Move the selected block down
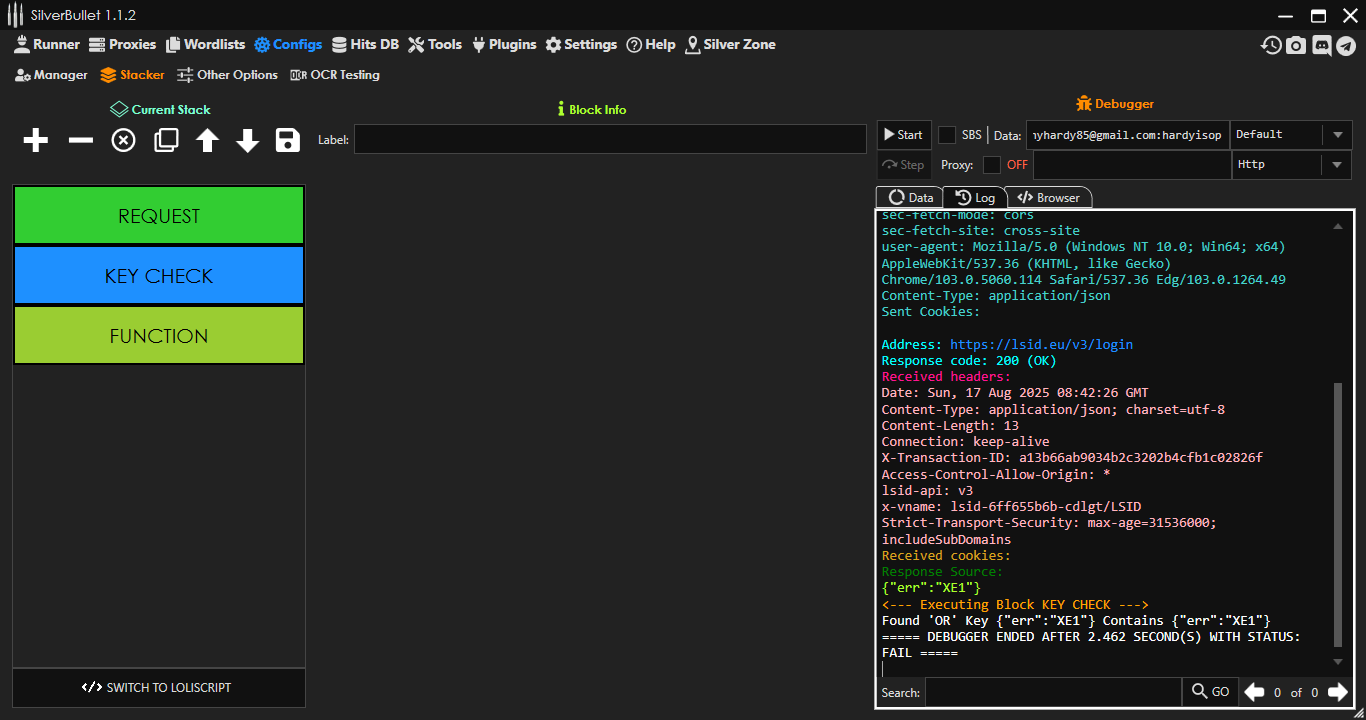Image resolution: width=1366 pixels, height=720 pixels. click(247, 141)
